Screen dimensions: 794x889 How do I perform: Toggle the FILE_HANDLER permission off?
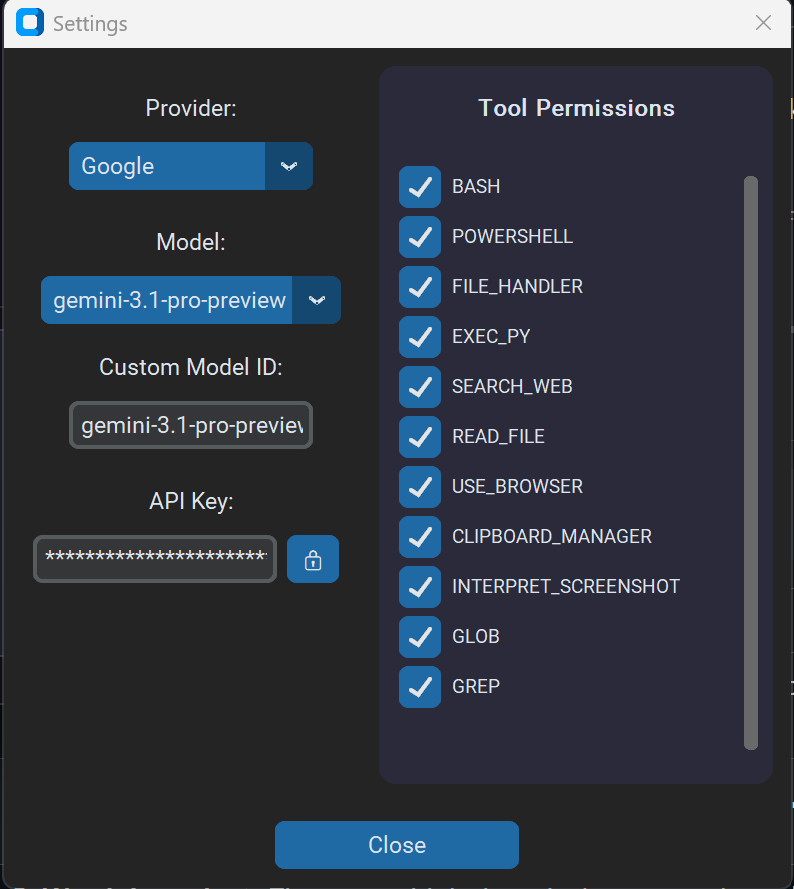(419, 287)
